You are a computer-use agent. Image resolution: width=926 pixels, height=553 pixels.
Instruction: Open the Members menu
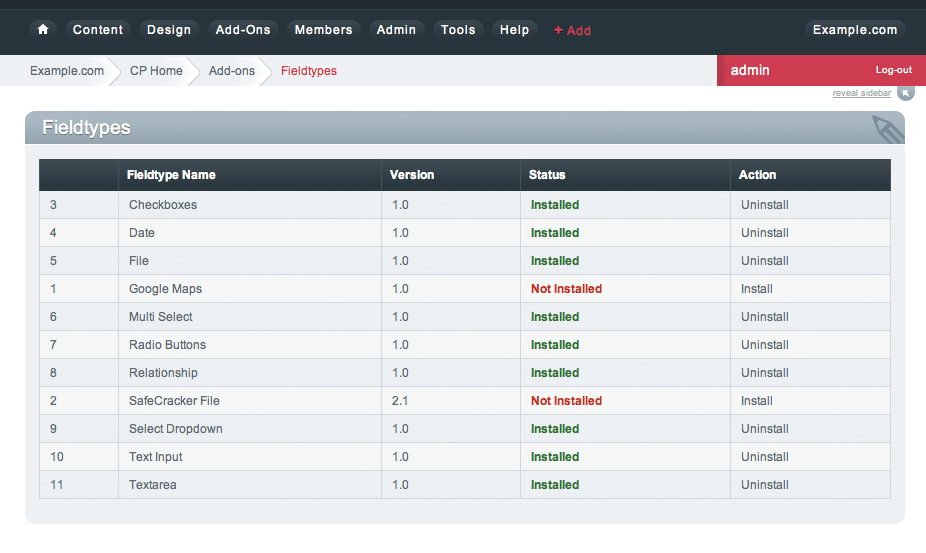click(323, 30)
